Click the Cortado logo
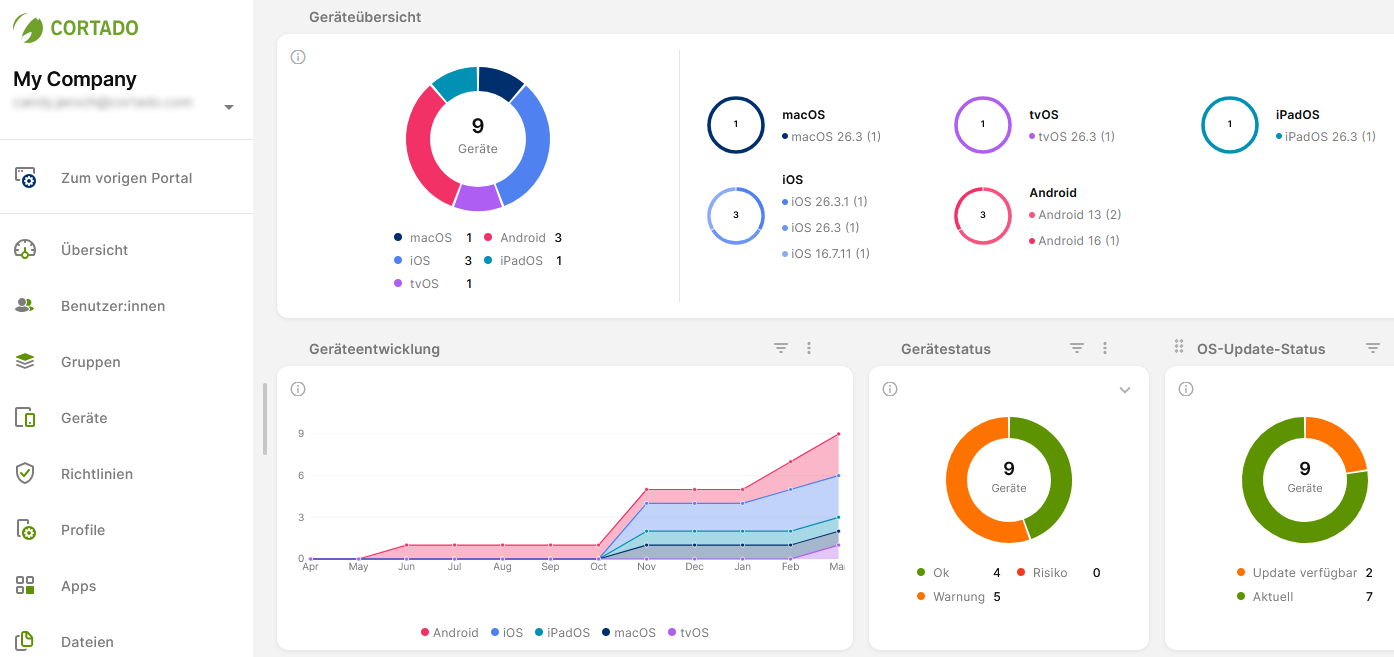Image resolution: width=1394 pixels, height=657 pixels. coord(75,28)
